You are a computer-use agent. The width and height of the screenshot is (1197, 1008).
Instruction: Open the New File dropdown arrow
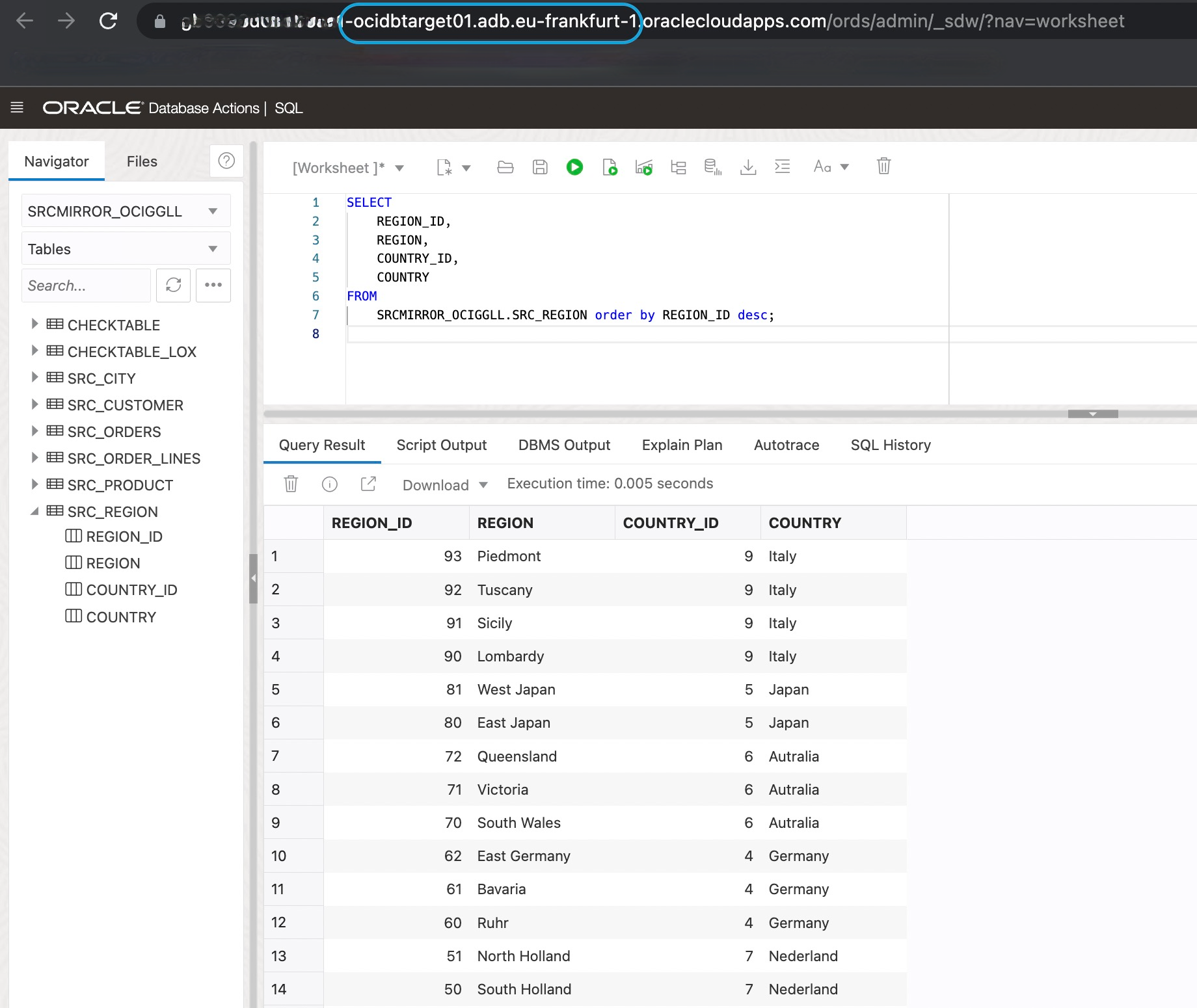[466, 168]
